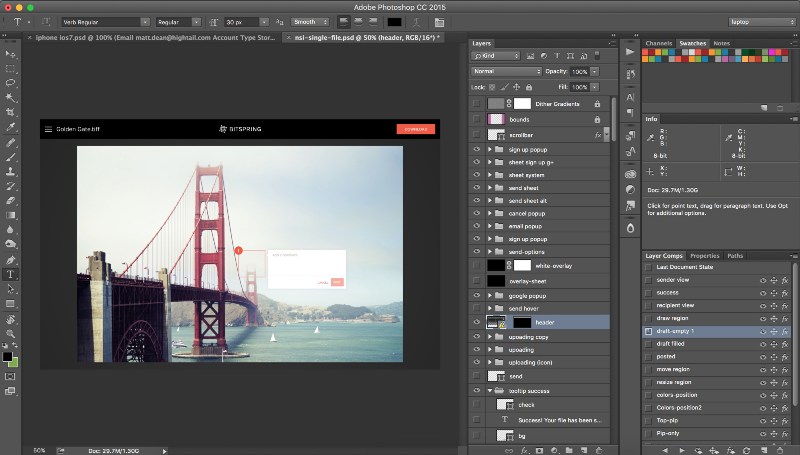Click the text color swatch in options bar

(x=394, y=22)
